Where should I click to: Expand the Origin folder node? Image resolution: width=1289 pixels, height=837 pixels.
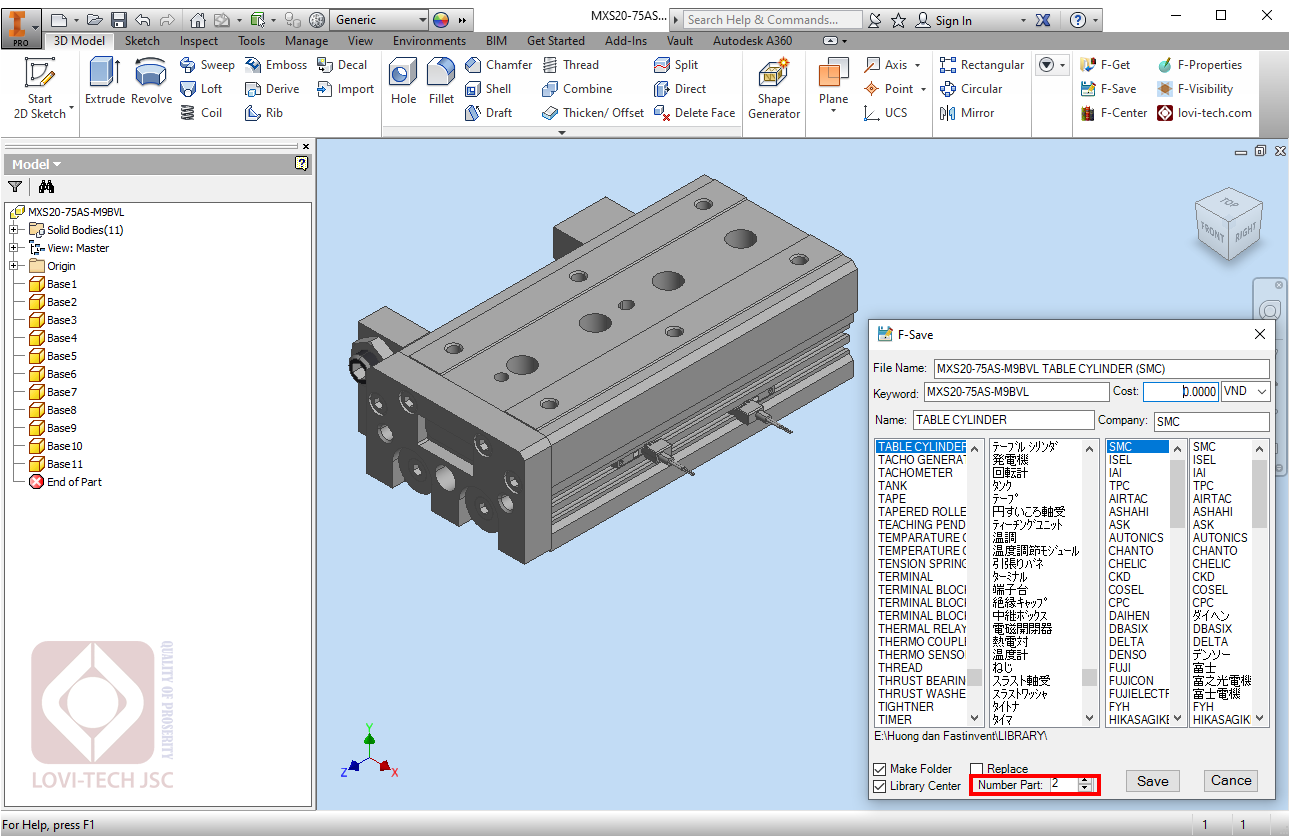click(x=15, y=266)
